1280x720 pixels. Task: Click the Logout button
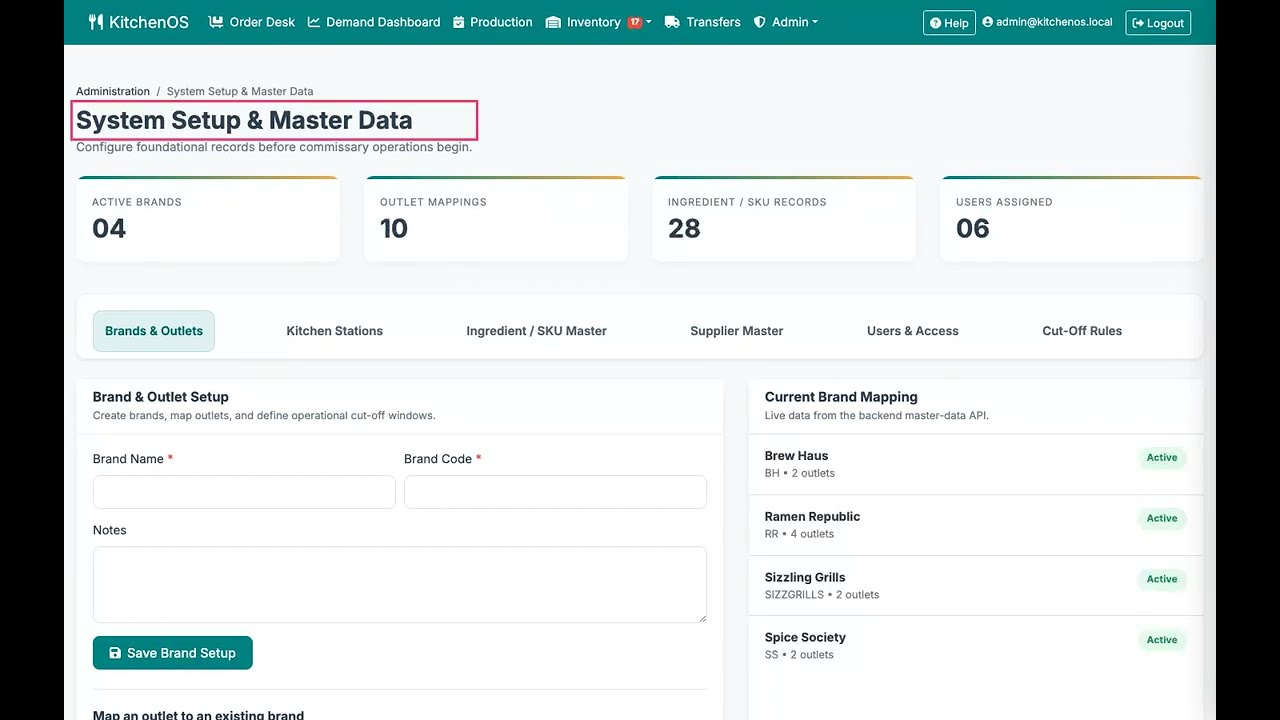coord(1158,23)
